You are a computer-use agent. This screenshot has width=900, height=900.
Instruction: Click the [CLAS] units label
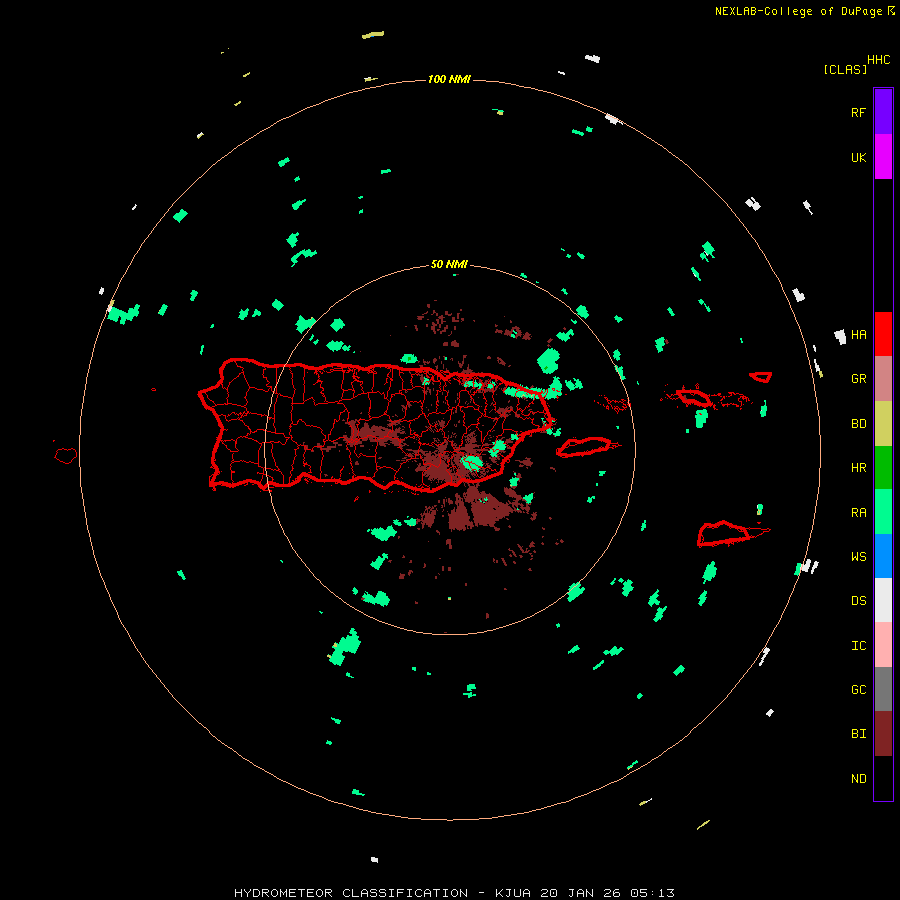pos(845,69)
